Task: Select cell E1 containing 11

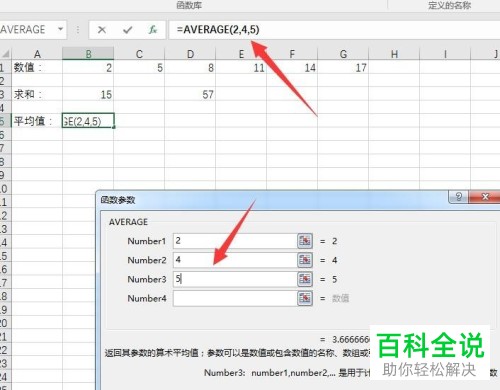Action: 241,67
